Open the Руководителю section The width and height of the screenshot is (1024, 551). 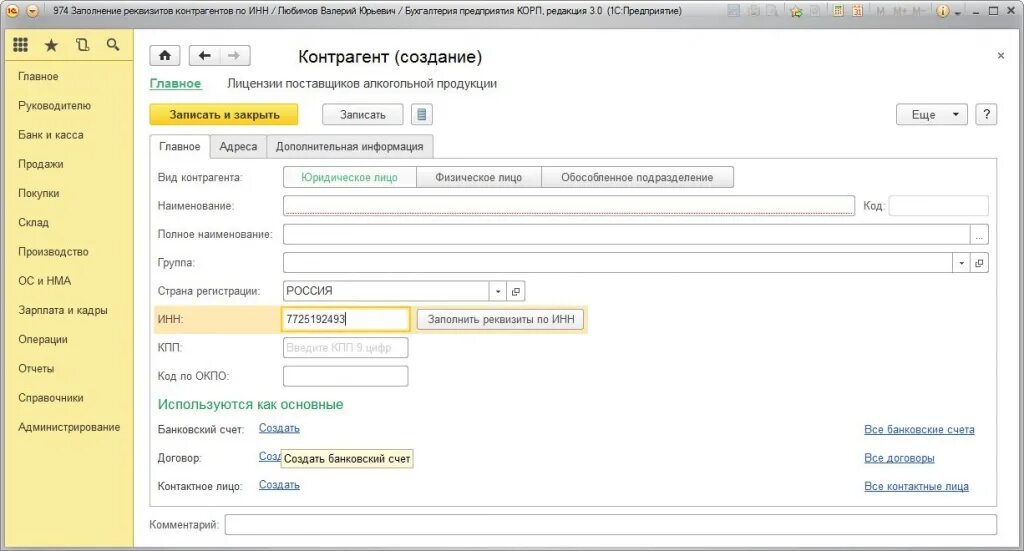tap(54, 106)
